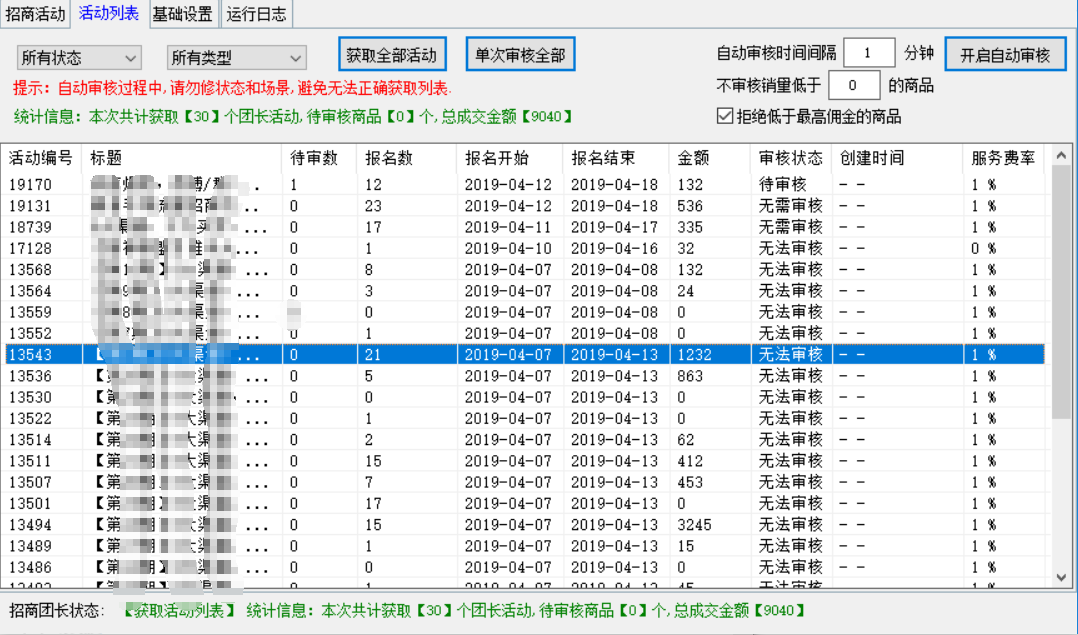Click scrollbar down arrow in activity list
The width and height of the screenshot is (1078, 635).
click(1062, 577)
